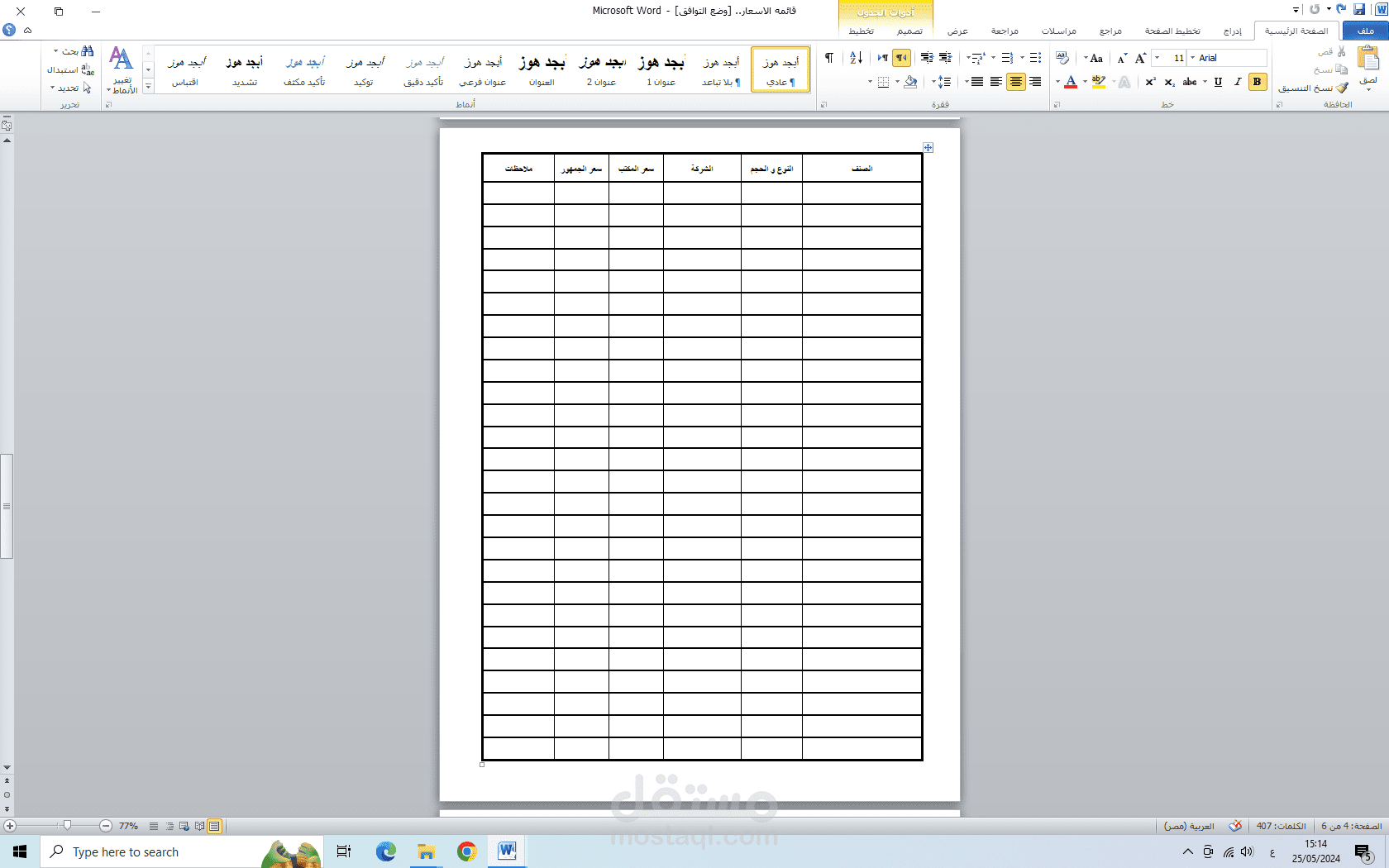Open the Mailings tab (مراسلات)
This screenshot has width=1389, height=868.
click(x=1059, y=31)
